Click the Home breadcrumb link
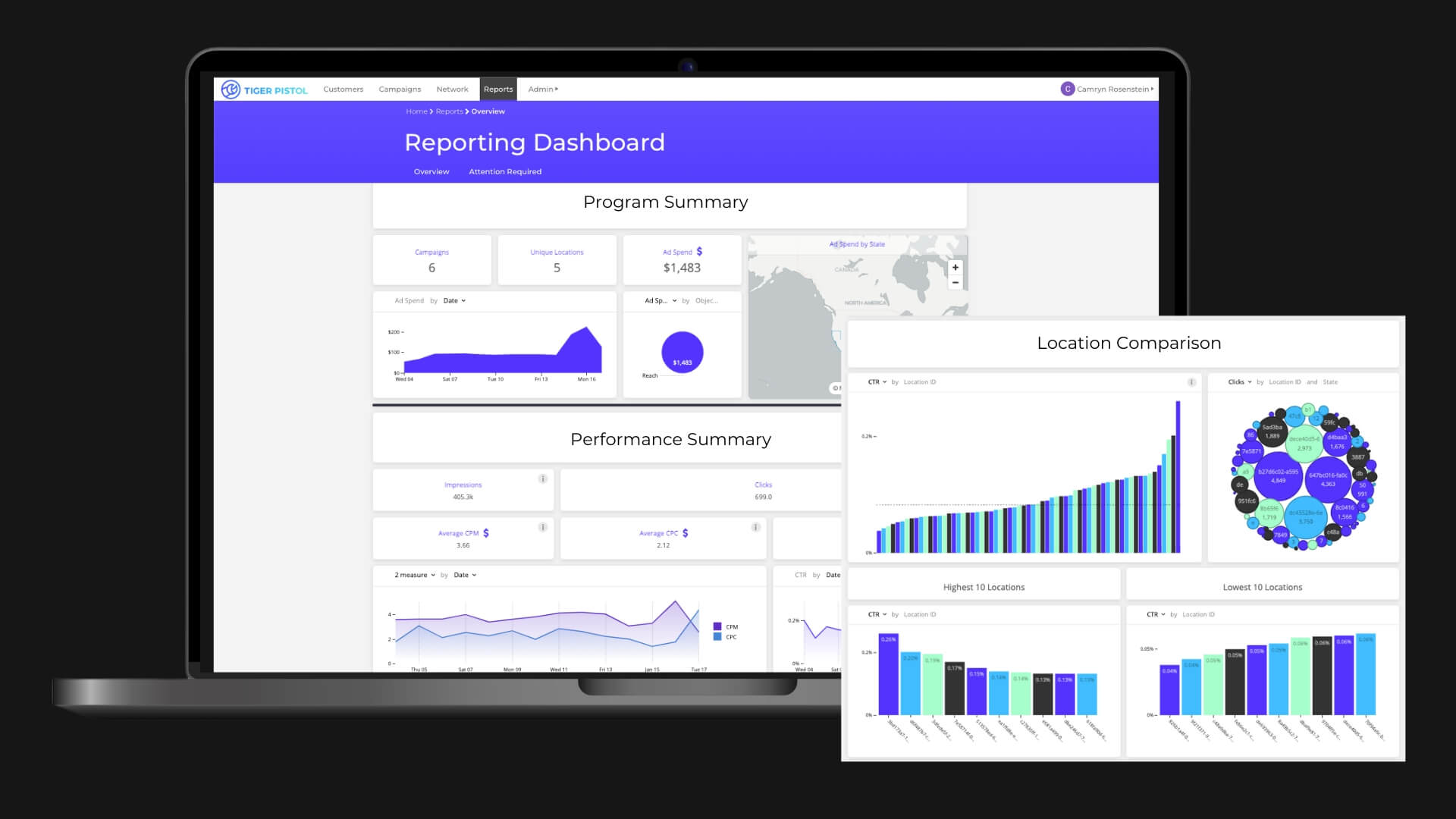This screenshot has width=1456, height=819. [x=416, y=111]
